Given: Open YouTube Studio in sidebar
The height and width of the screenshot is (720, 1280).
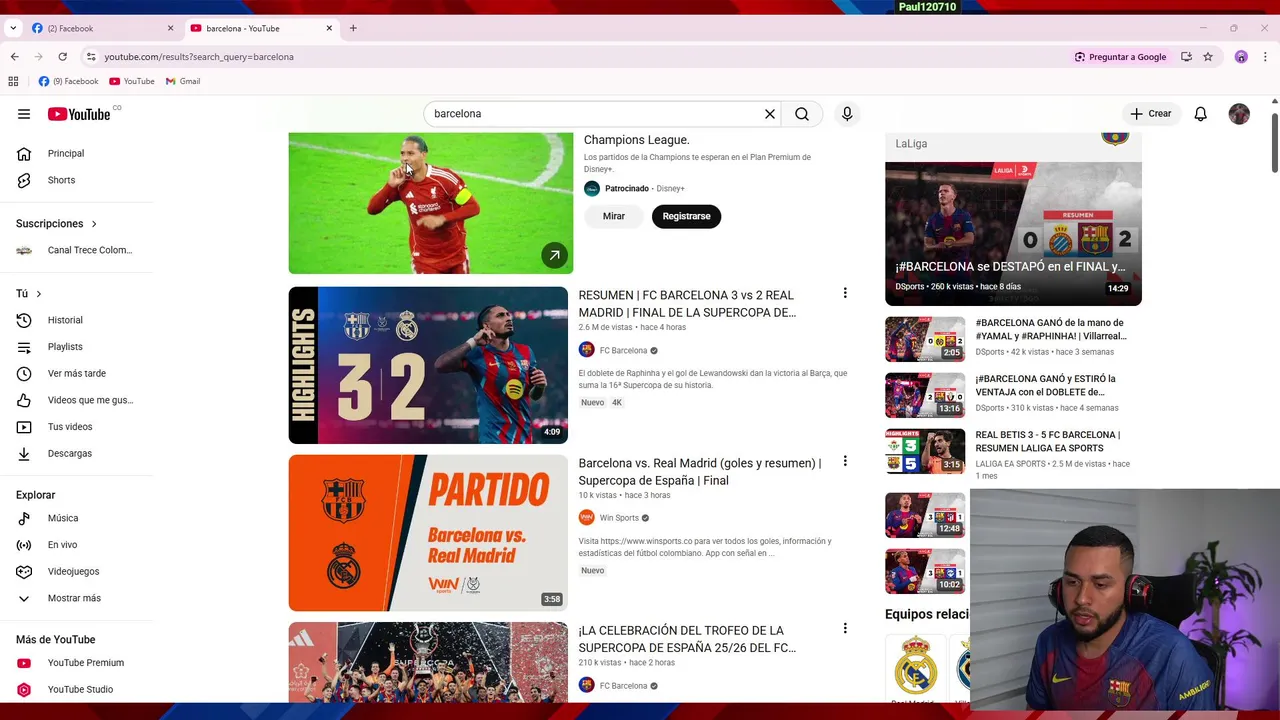Looking at the screenshot, I should 78,689.
